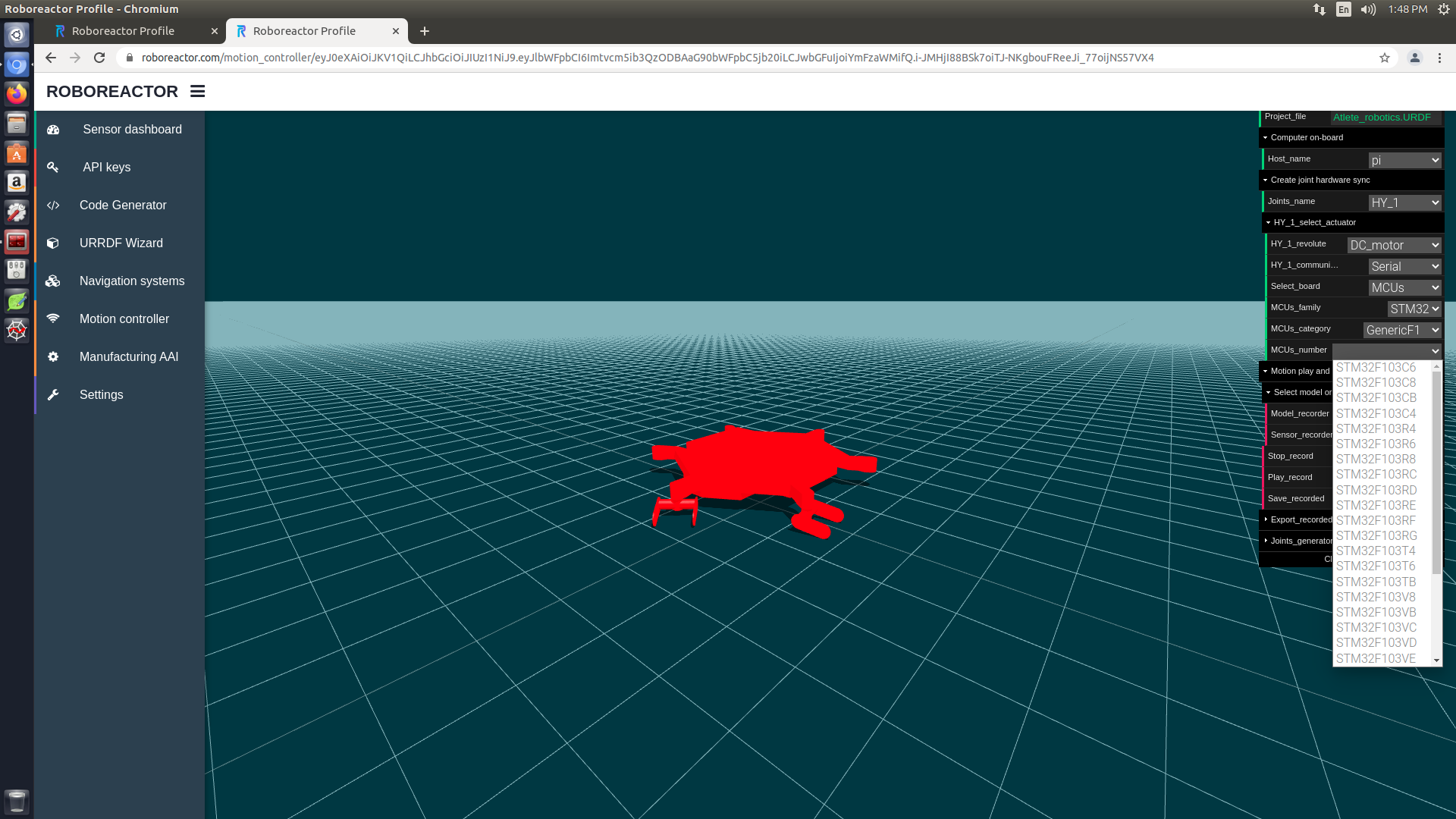The height and width of the screenshot is (819, 1456).
Task: Click the Manufacturing AAI gear icon
Action: 53,357
